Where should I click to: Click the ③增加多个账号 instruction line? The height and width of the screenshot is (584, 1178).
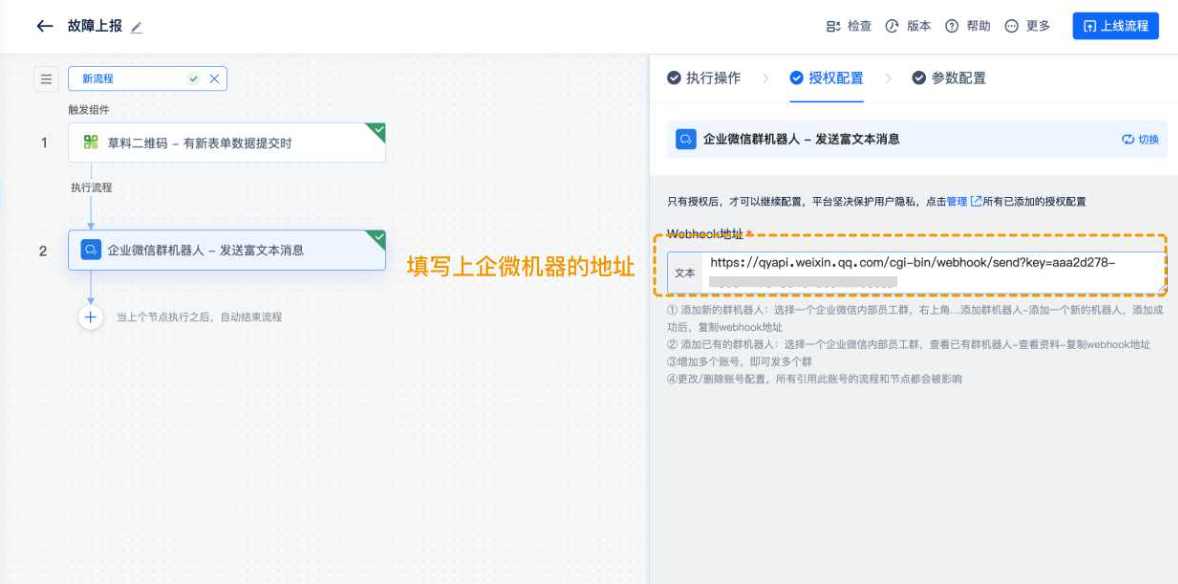[739, 362]
